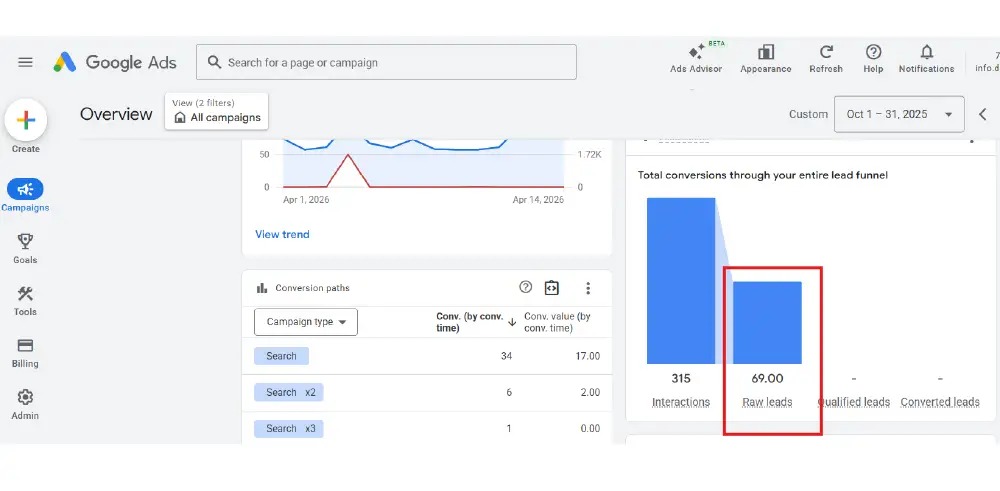1000x491 pixels.
Task: Open the Oct 1 – 31, 2025 date range picker
Action: point(899,114)
